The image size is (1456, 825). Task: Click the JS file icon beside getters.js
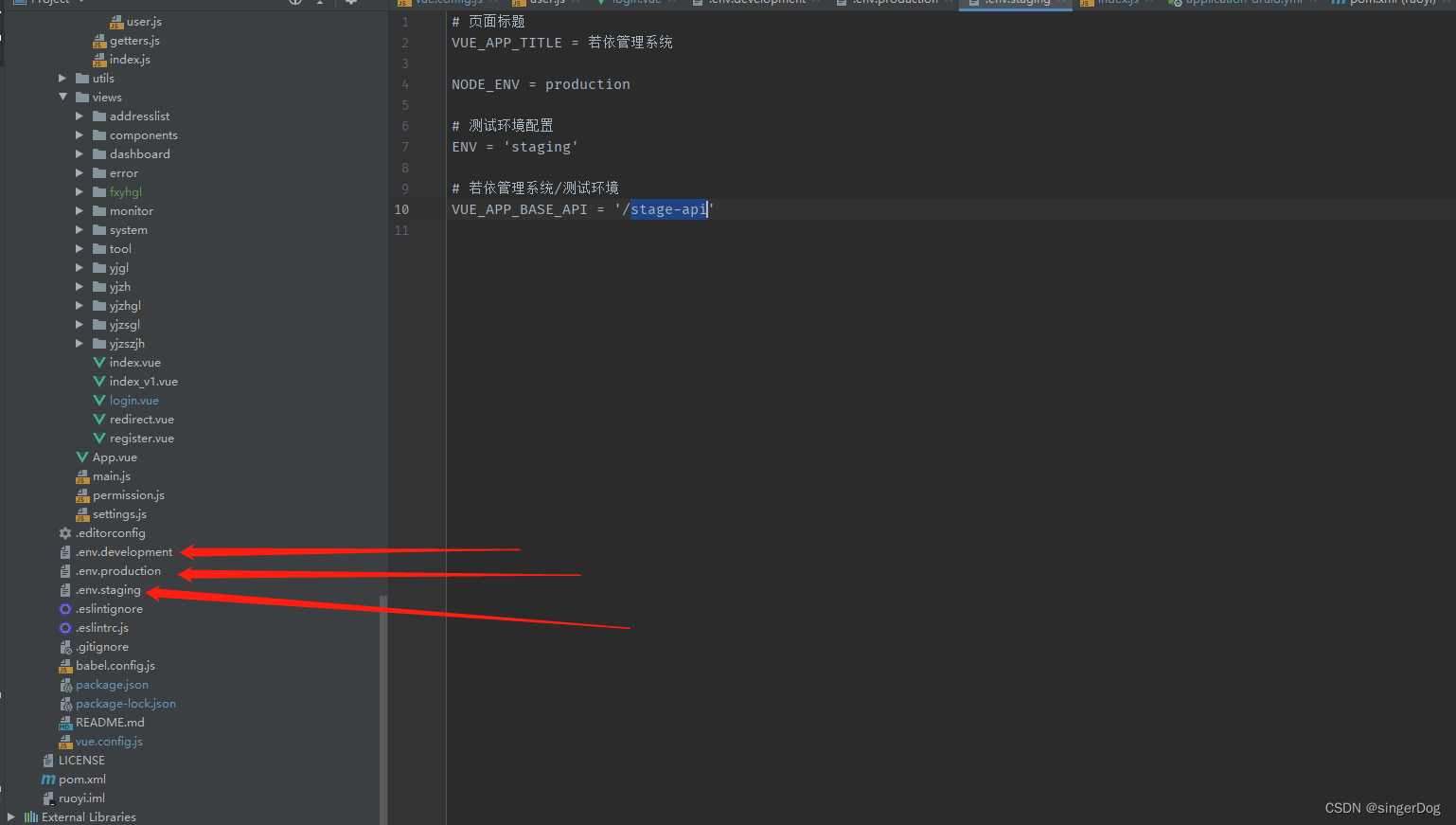[x=99, y=41]
